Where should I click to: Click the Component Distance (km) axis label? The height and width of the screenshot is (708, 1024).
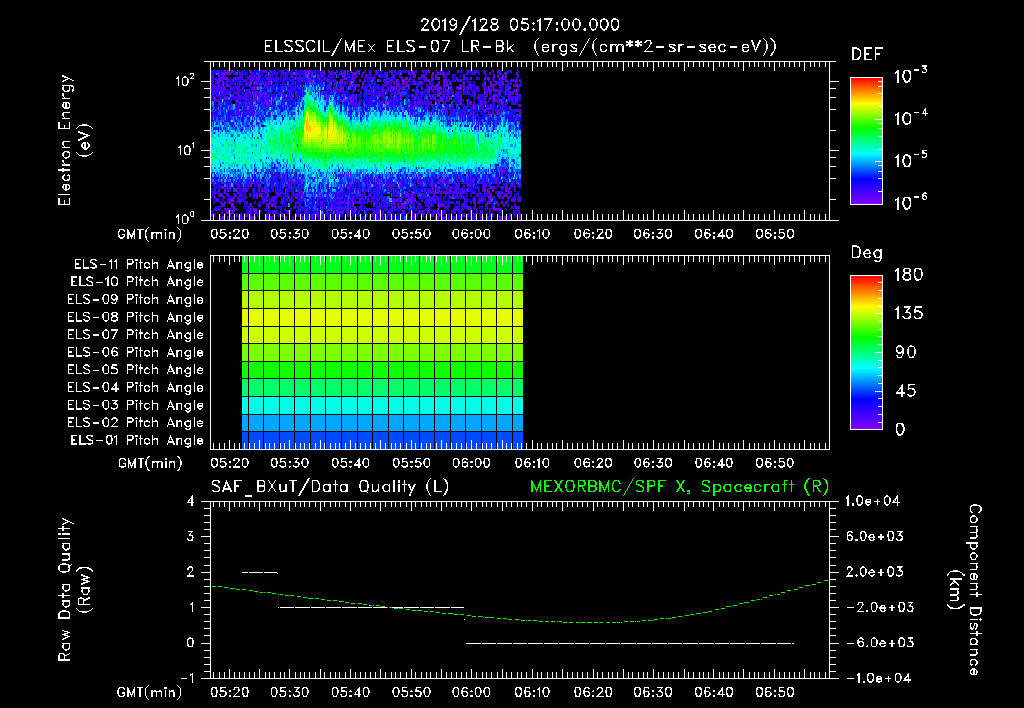pos(965,590)
